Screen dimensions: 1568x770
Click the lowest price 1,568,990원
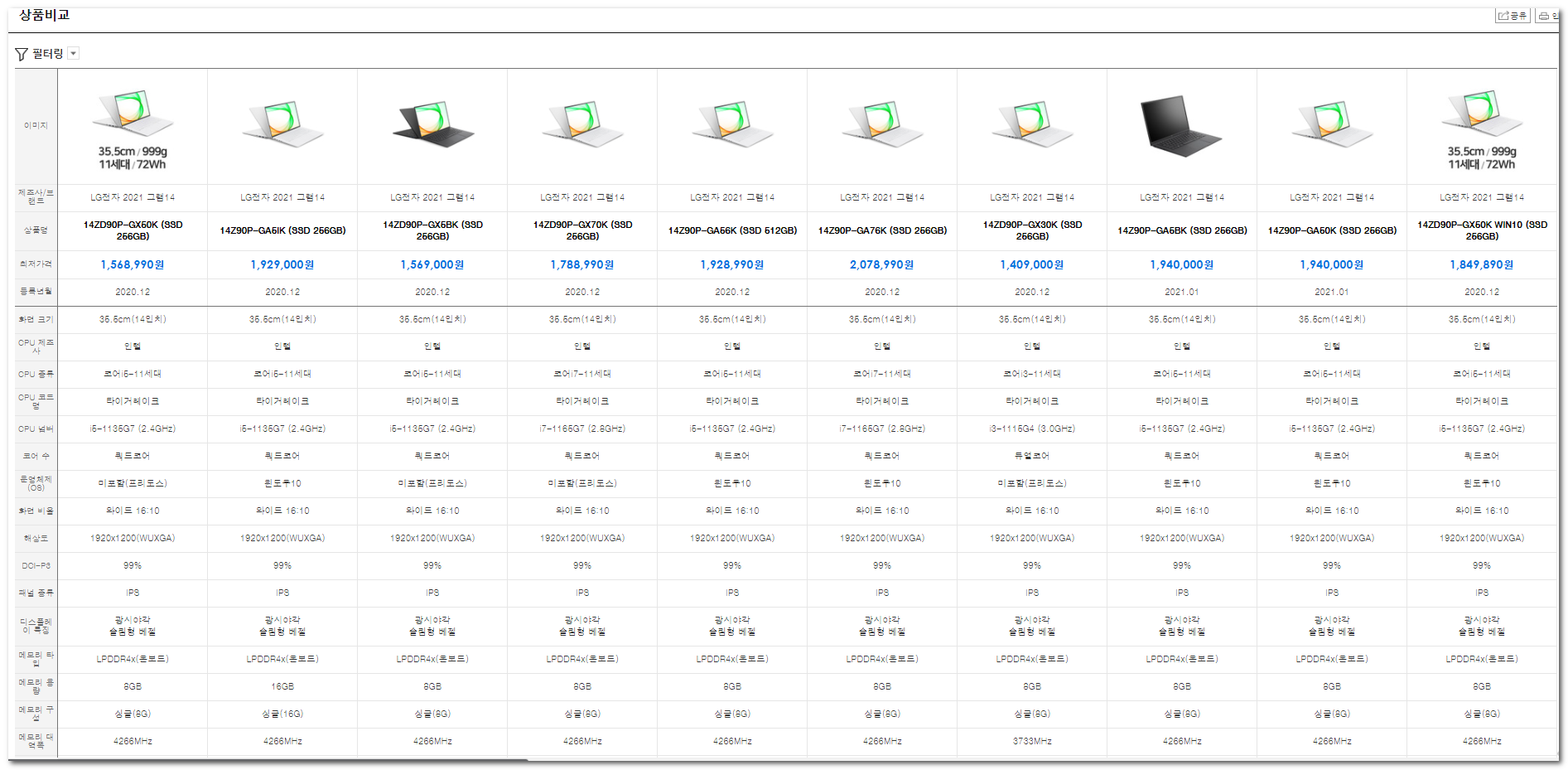(x=133, y=265)
